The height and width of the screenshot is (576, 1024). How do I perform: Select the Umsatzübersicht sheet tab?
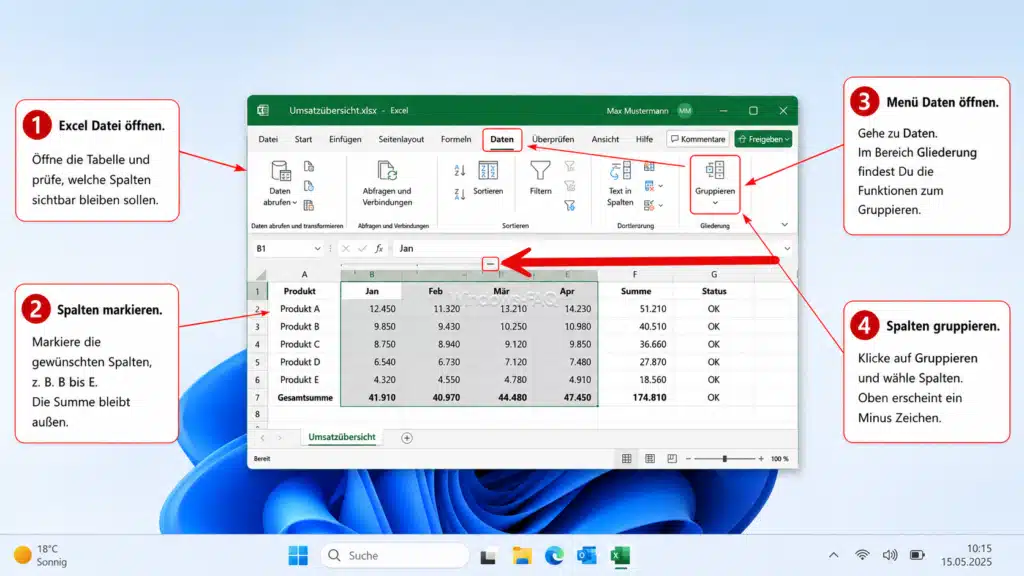(342, 437)
